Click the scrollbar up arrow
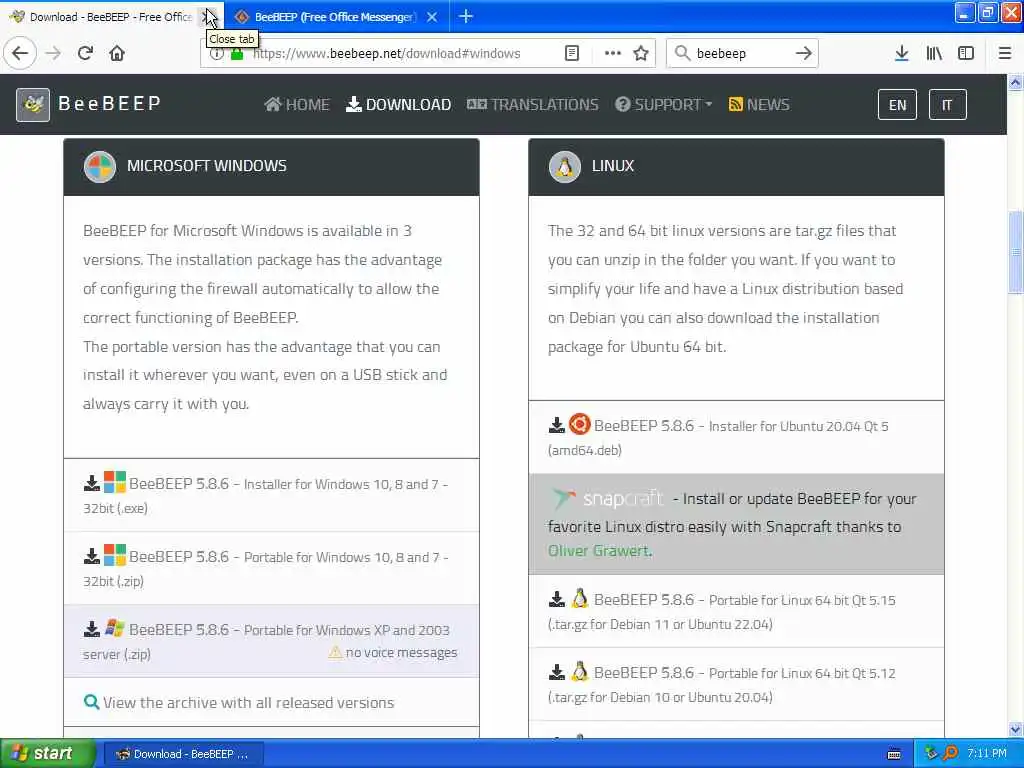This screenshot has width=1024, height=768. click(x=1015, y=82)
